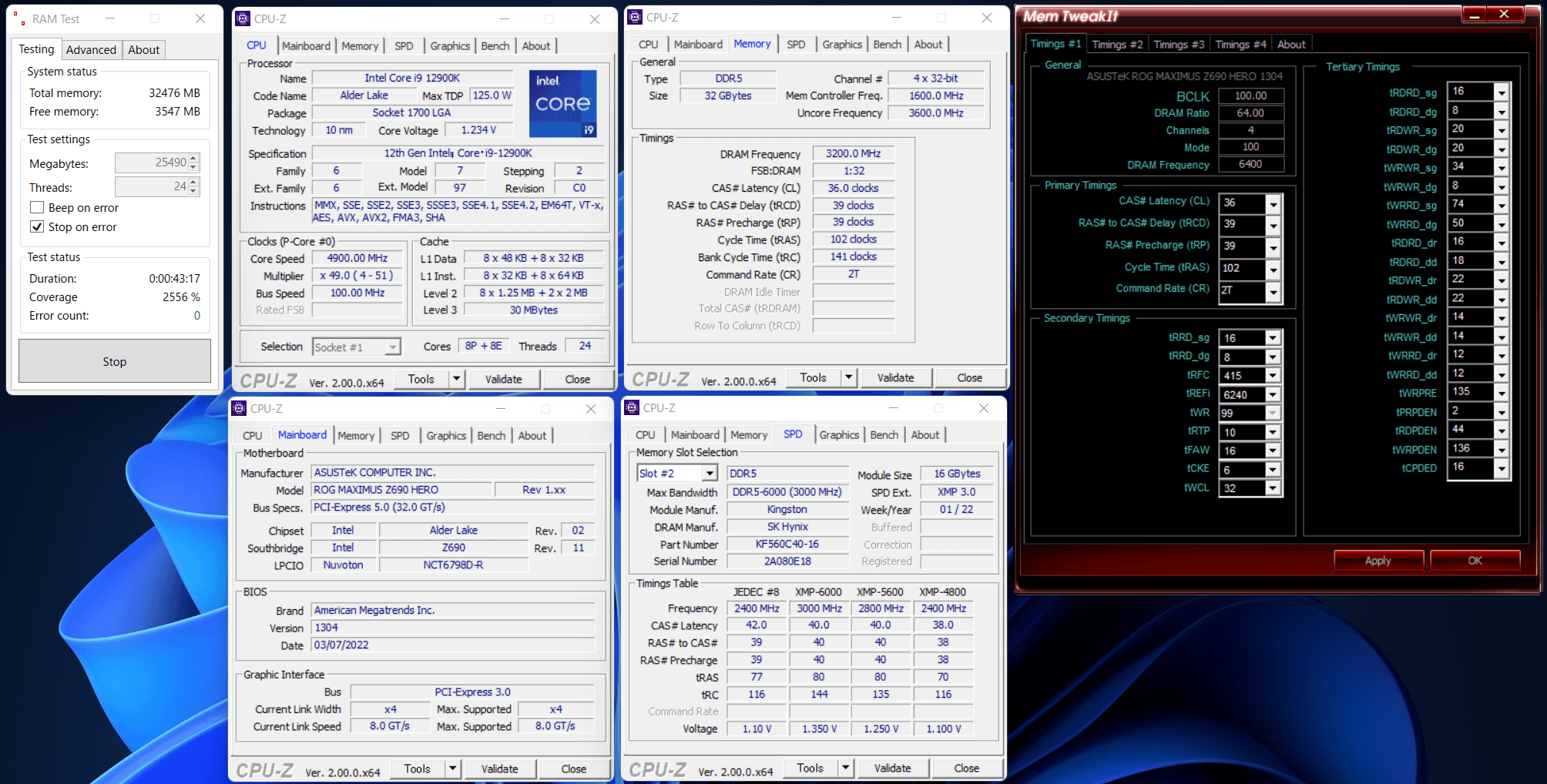Viewport: 1547px width, 784px height.
Task: Decrease the Threads value with down spinner
Action: click(x=193, y=191)
